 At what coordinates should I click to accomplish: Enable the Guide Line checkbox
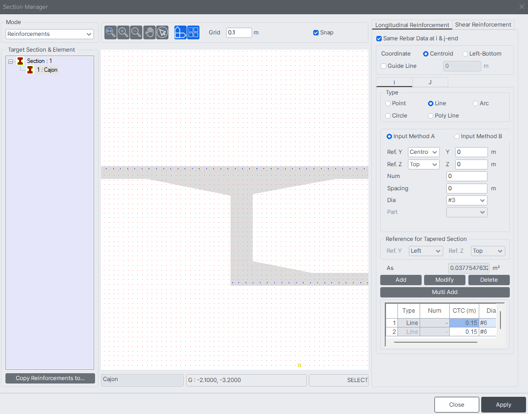pos(383,66)
